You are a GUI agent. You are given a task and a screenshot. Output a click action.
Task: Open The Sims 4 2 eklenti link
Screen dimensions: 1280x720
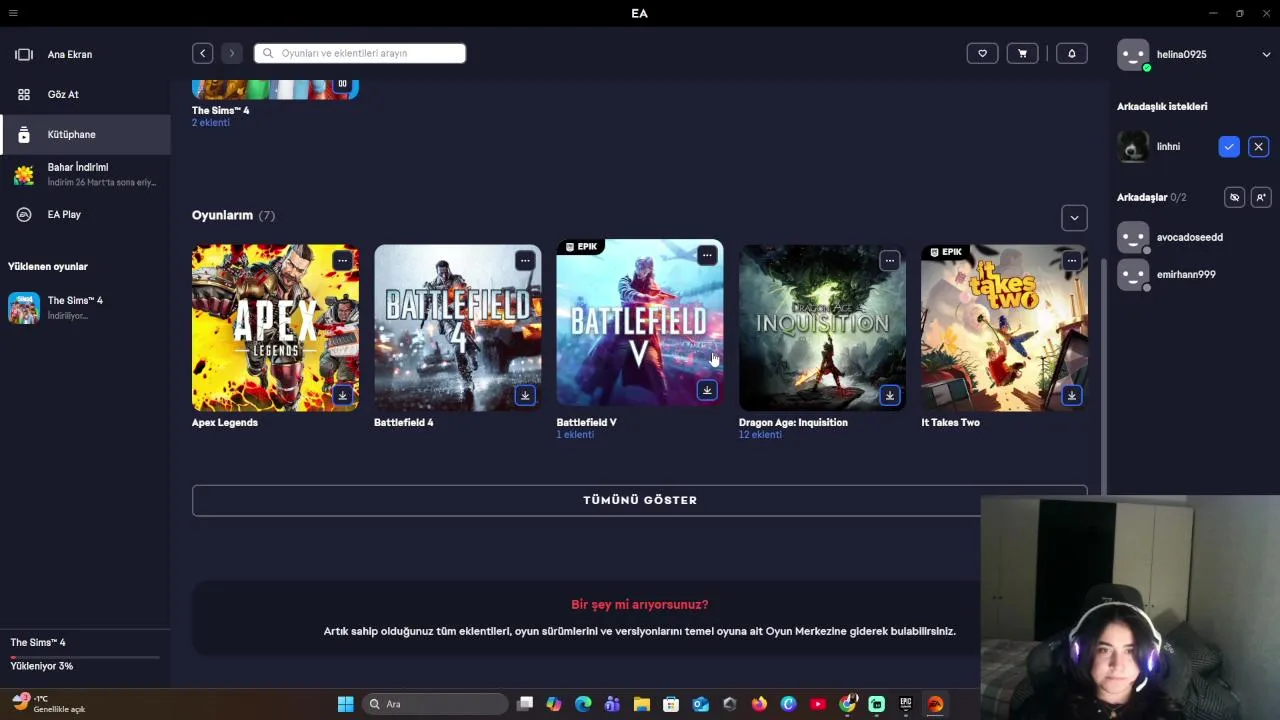click(x=211, y=123)
